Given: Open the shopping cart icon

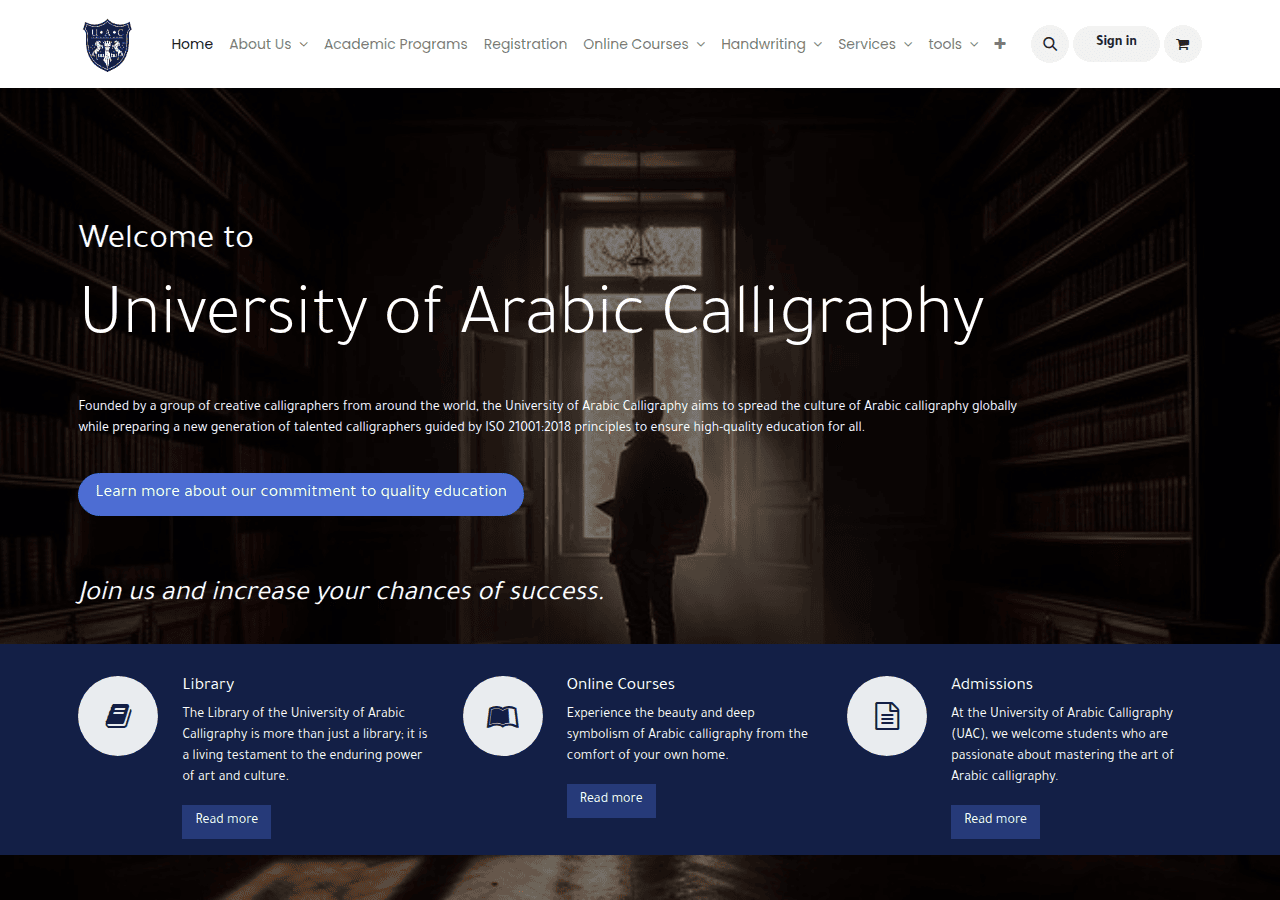Looking at the screenshot, I should pos(1183,44).
